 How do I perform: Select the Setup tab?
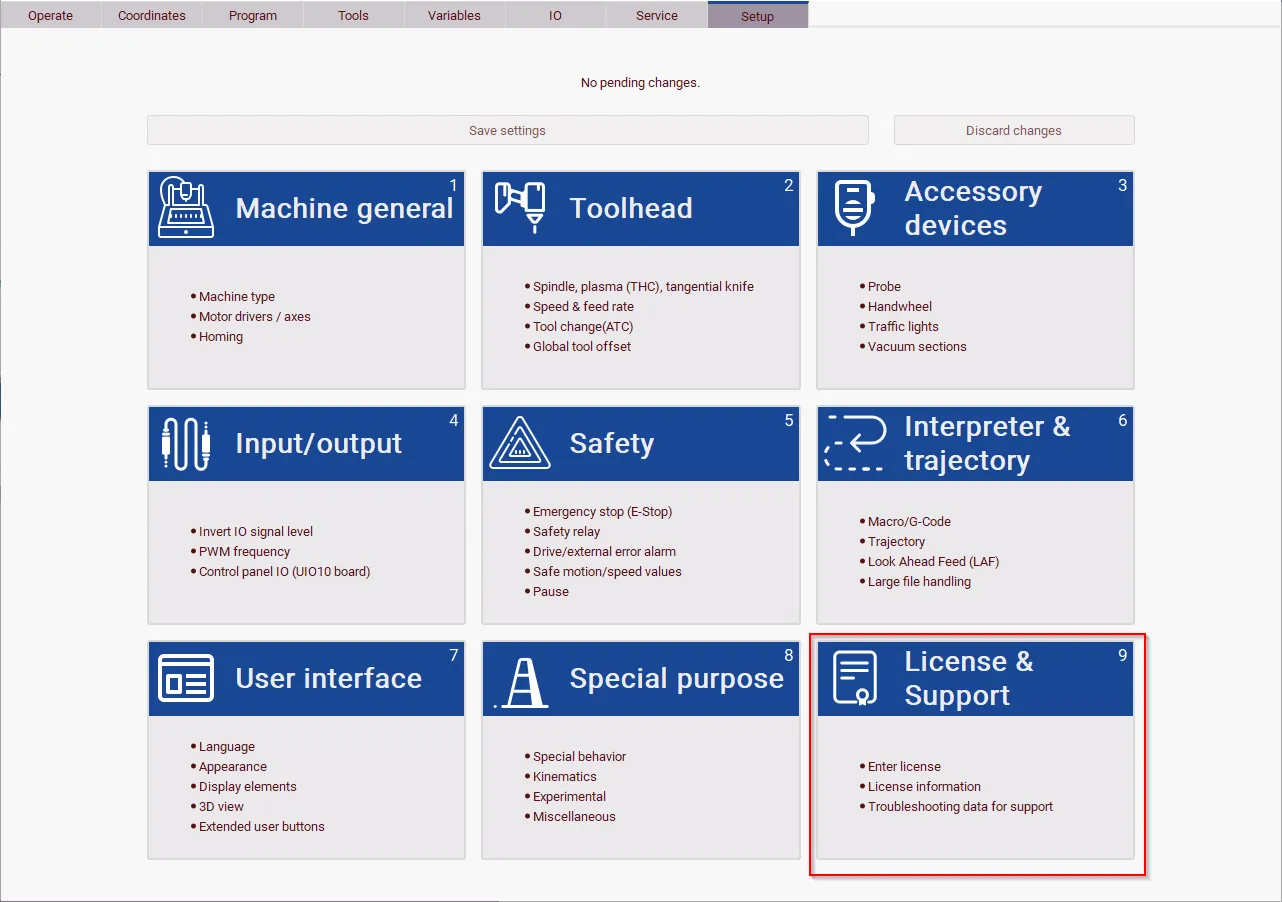(758, 15)
